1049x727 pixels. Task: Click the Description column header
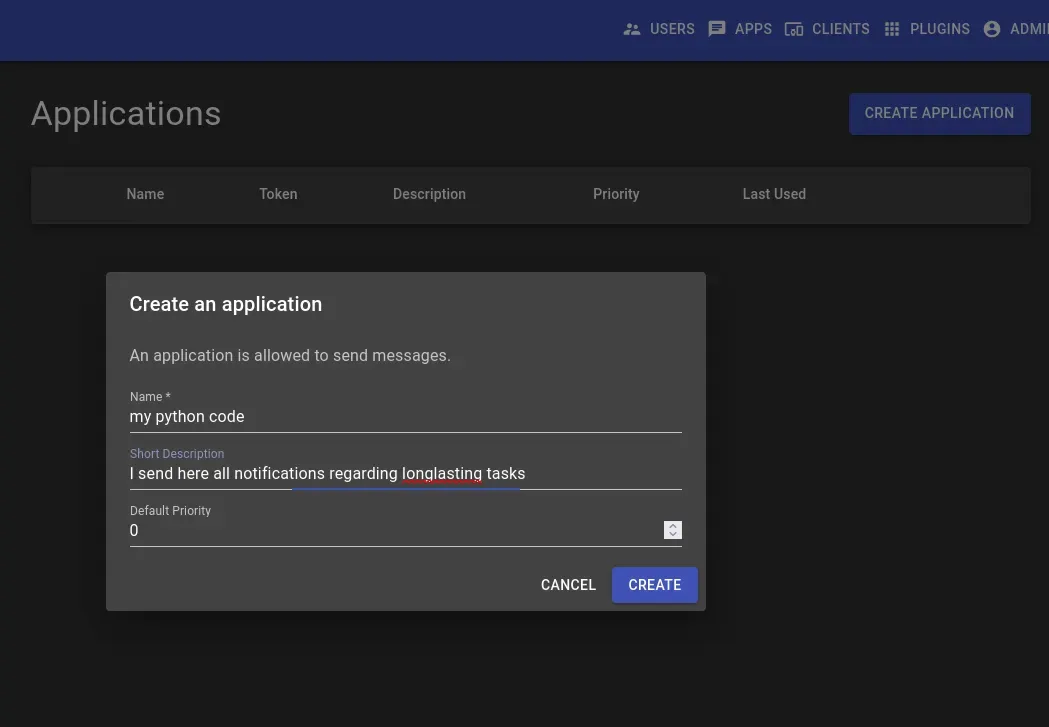coord(429,194)
